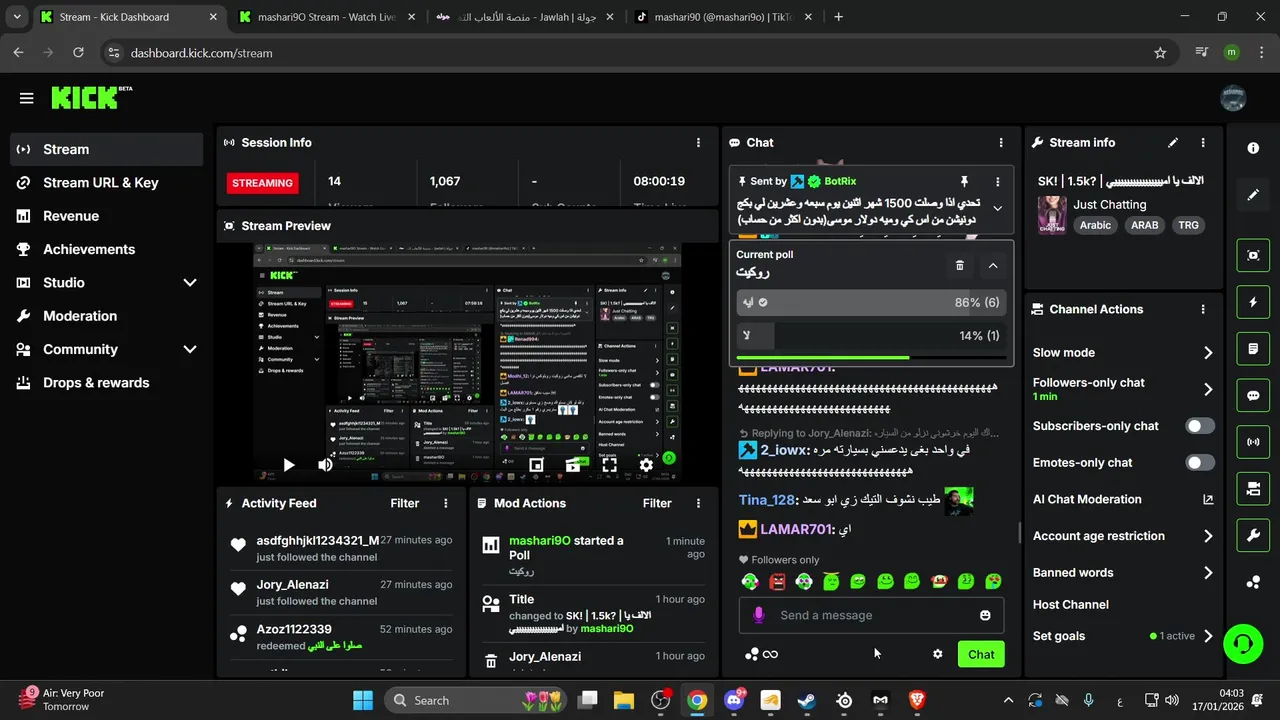Delete the current poll with trash icon
This screenshot has width=1280, height=720.
(x=960, y=266)
